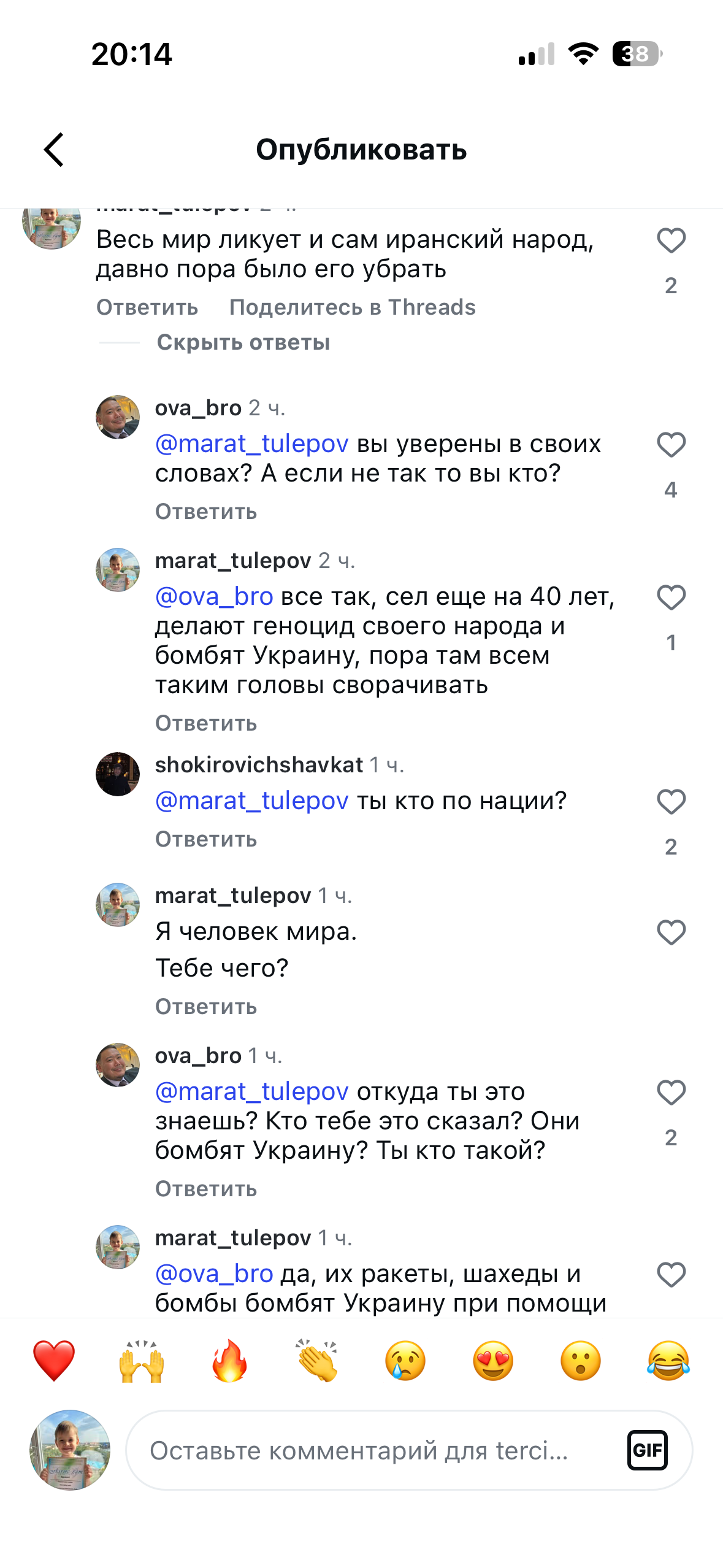Send the crying face emoji reaction

(x=405, y=1361)
